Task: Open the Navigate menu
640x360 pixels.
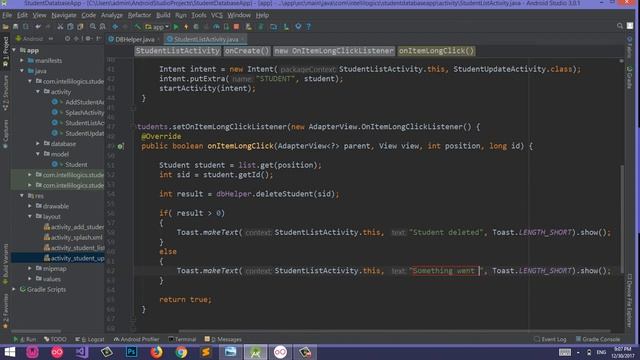Action: (x=64, y=15)
